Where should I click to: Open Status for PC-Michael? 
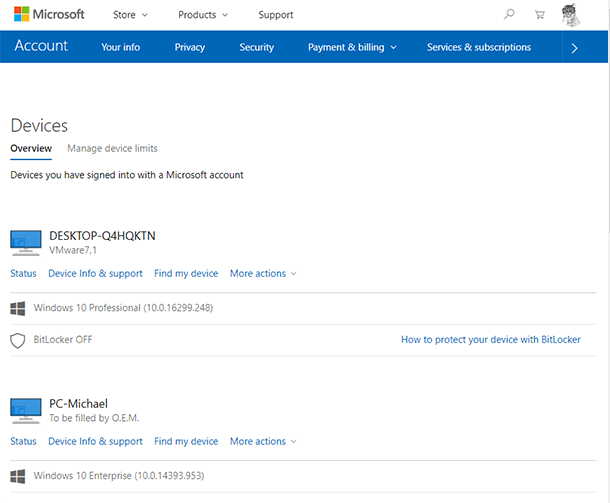tap(23, 442)
